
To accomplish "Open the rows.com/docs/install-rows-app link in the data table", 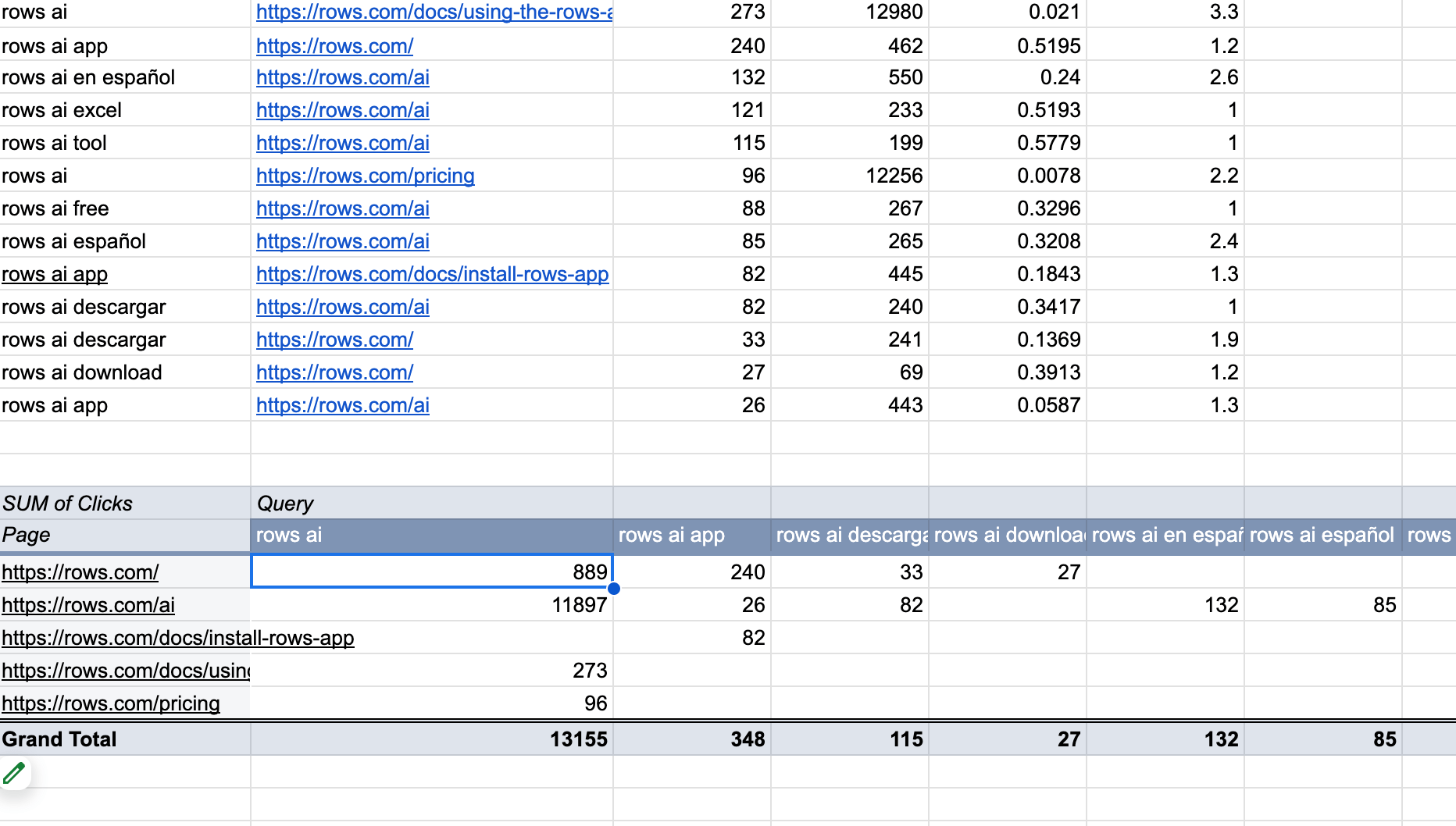I will [432, 274].
